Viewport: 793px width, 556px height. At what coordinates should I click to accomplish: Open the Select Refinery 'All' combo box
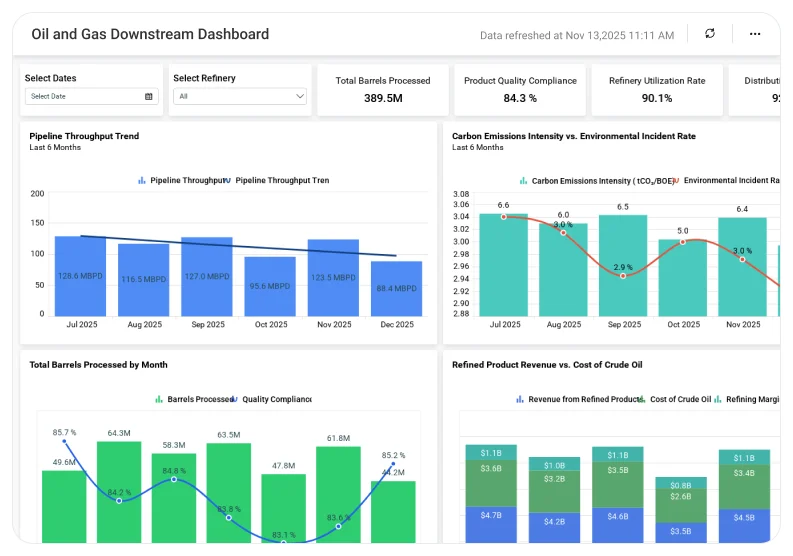click(240, 96)
